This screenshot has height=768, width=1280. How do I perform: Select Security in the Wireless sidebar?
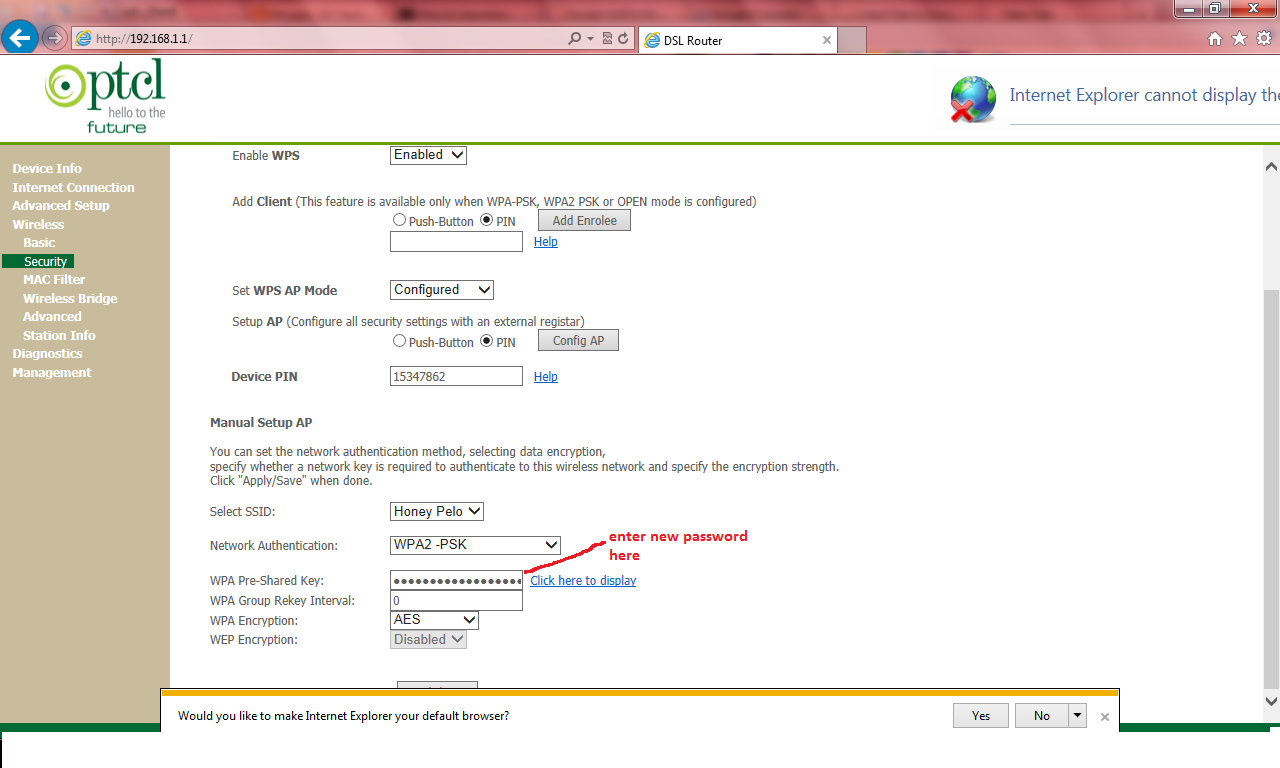coord(45,261)
